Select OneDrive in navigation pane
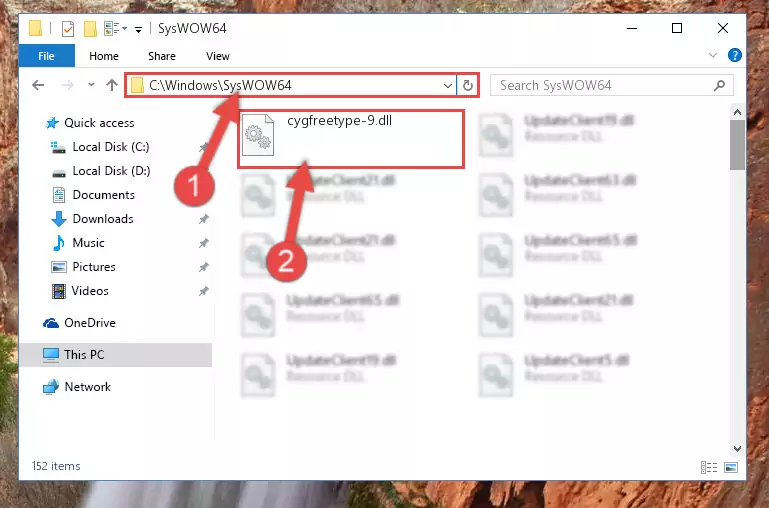 click(90, 323)
